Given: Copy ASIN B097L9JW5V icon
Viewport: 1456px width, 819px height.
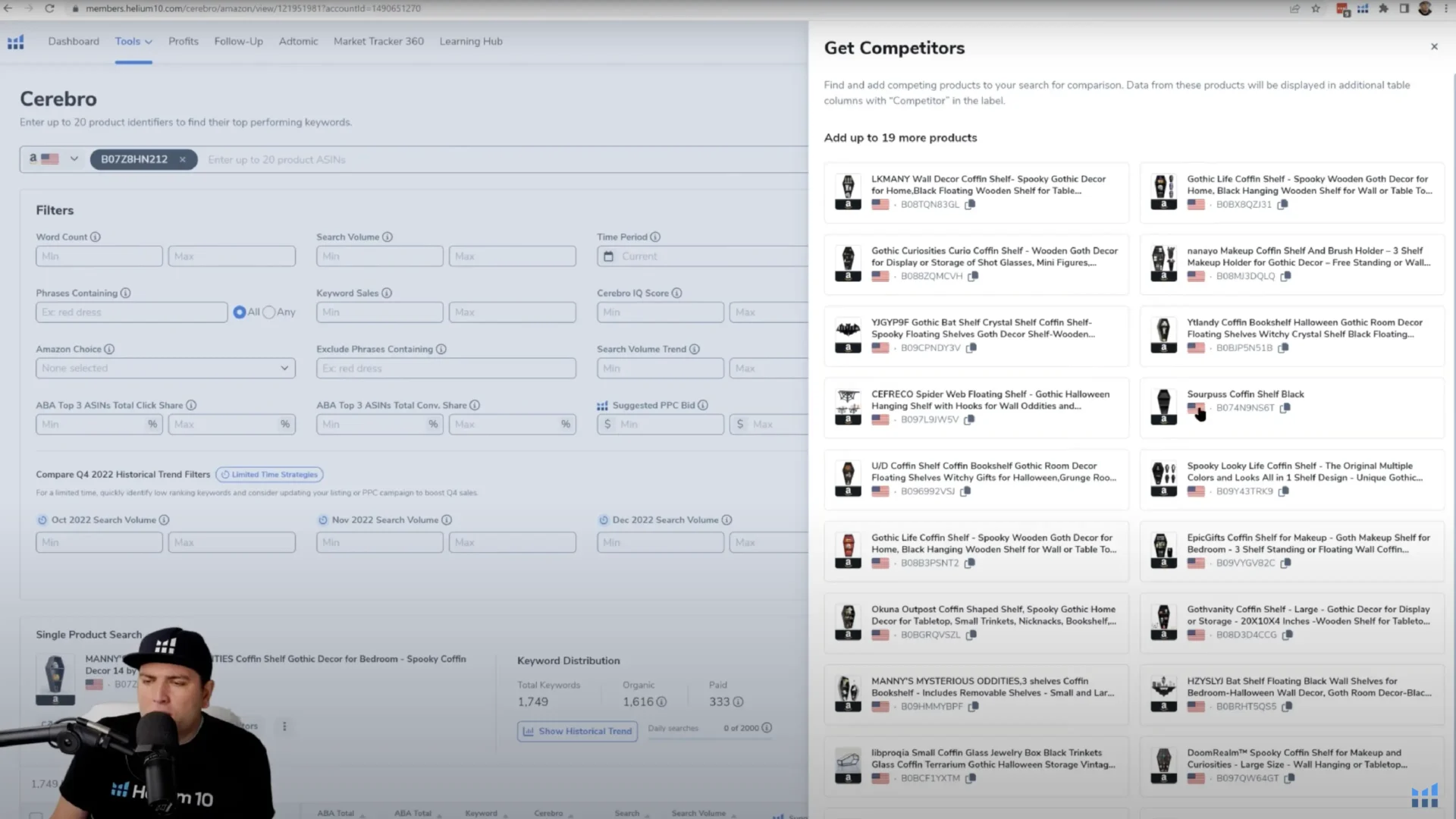Looking at the screenshot, I should [x=969, y=419].
